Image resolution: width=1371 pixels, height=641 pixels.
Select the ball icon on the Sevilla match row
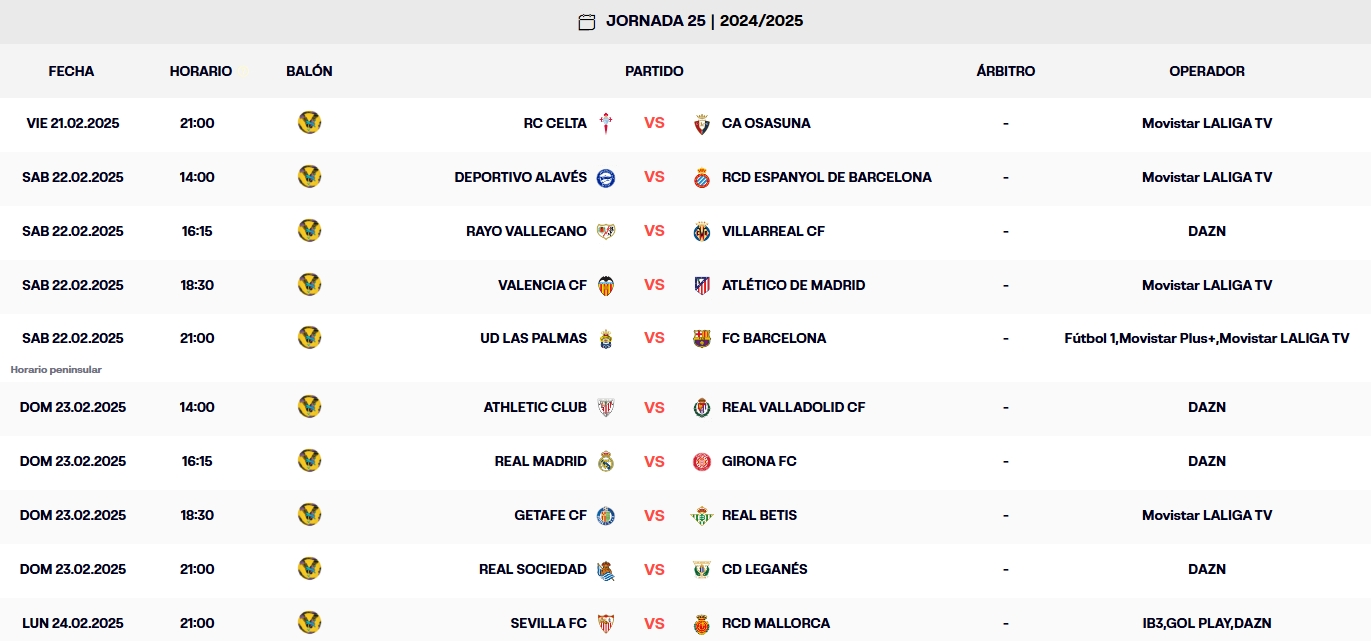pos(310,622)
